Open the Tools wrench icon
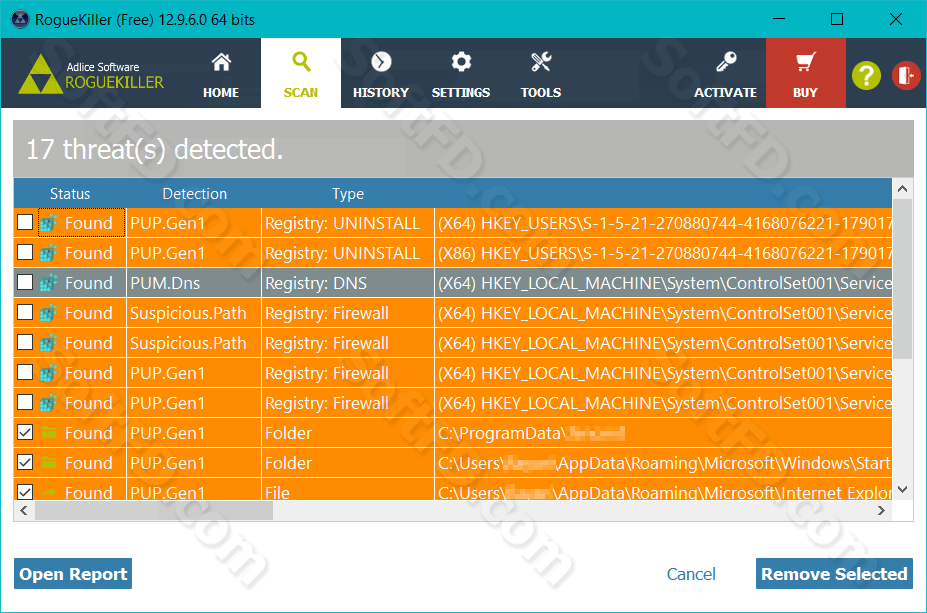 click(541, 61)
